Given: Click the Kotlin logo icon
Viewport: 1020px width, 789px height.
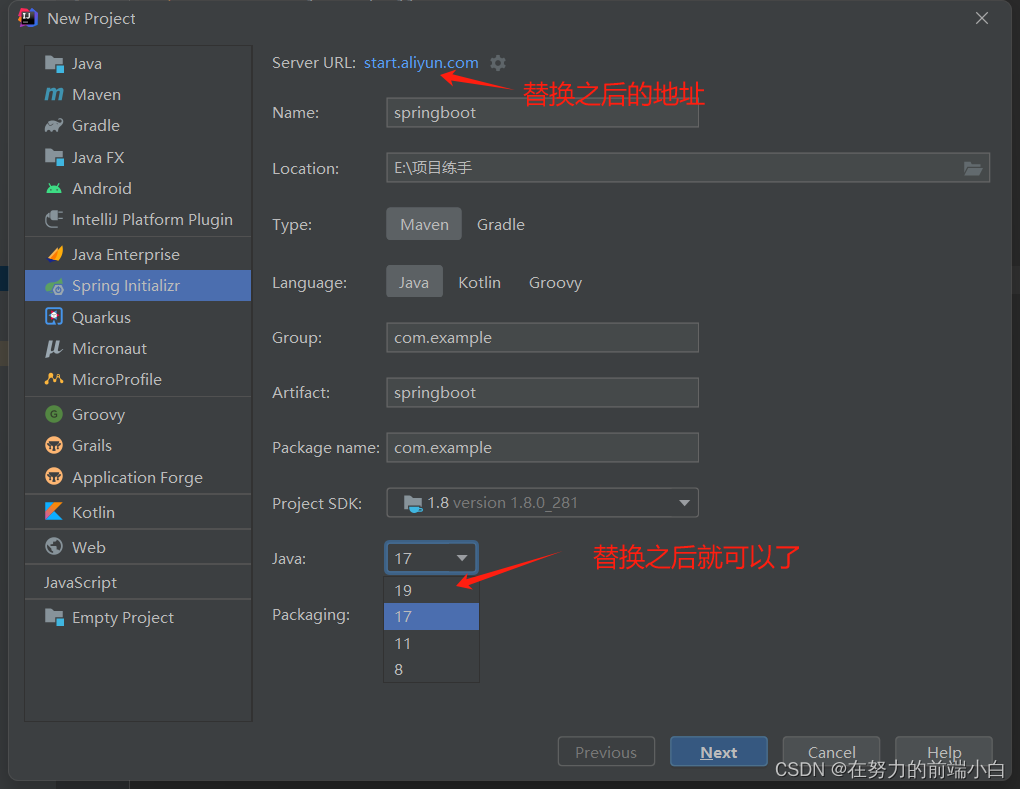Looking at the screenshot, I should pos(54,512).
